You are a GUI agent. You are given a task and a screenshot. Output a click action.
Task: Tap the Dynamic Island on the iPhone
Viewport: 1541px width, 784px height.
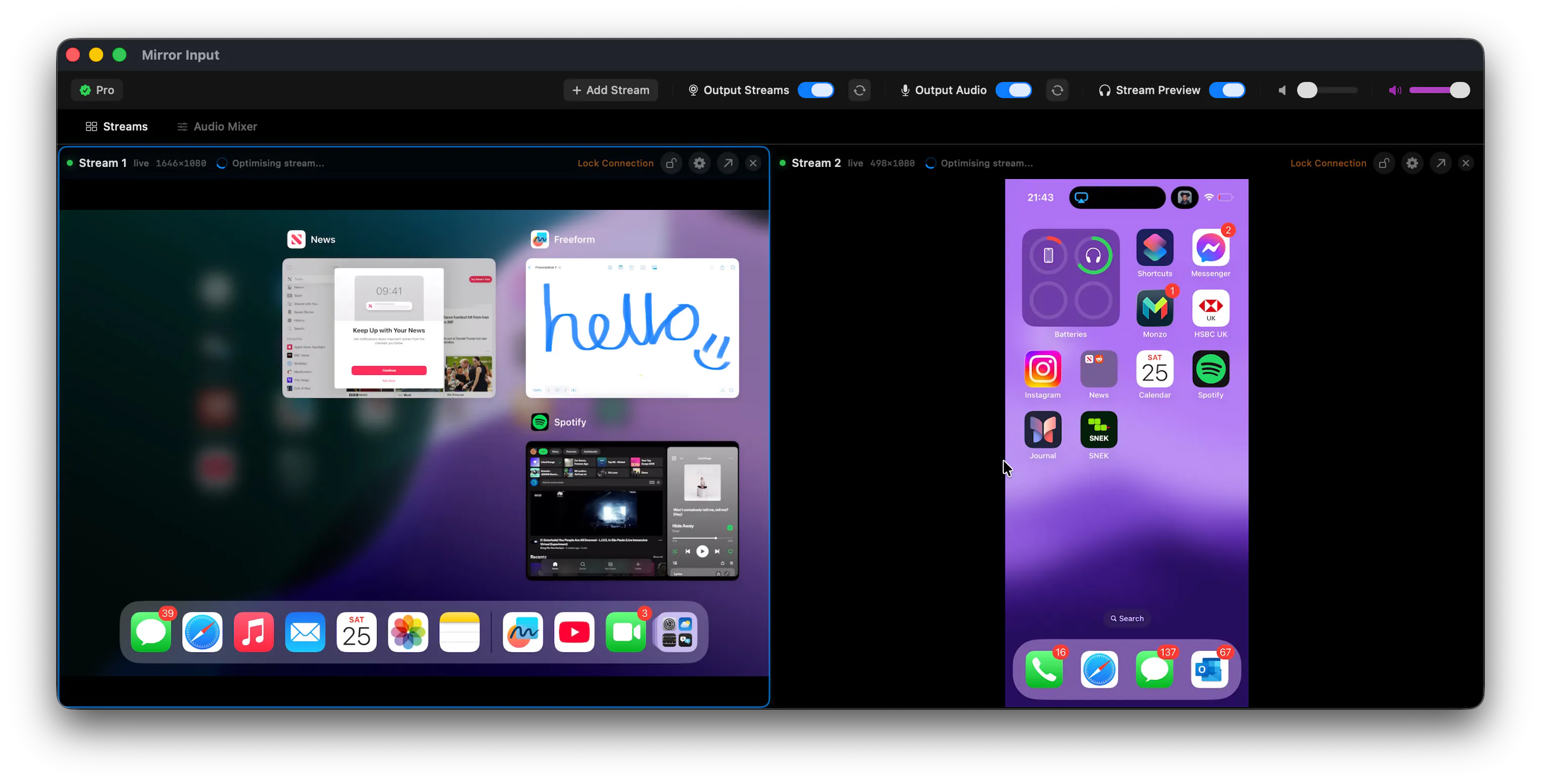point(1117,198)
